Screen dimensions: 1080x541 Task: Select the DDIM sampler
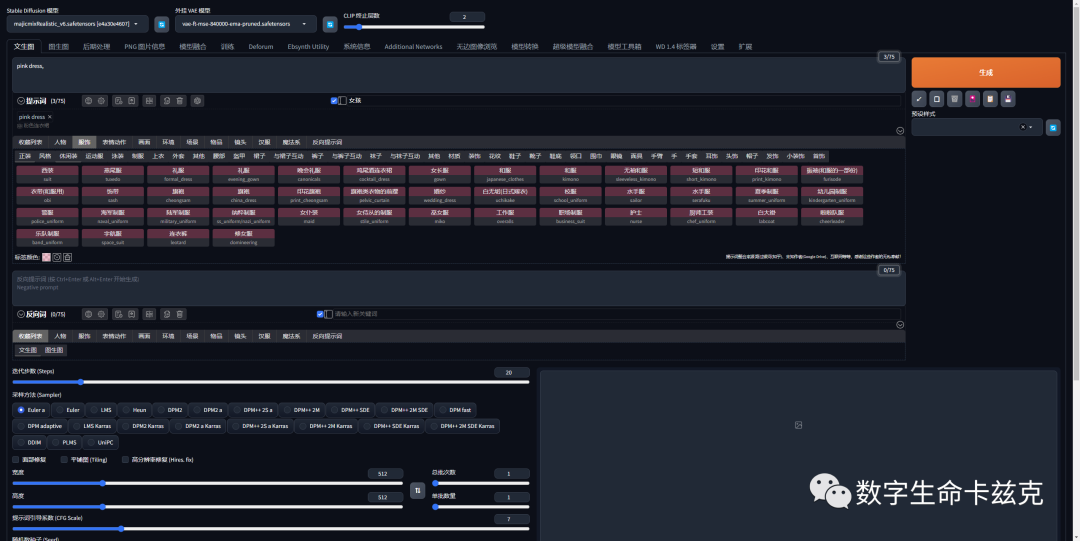pyautogui.click(x=30, y=442)
